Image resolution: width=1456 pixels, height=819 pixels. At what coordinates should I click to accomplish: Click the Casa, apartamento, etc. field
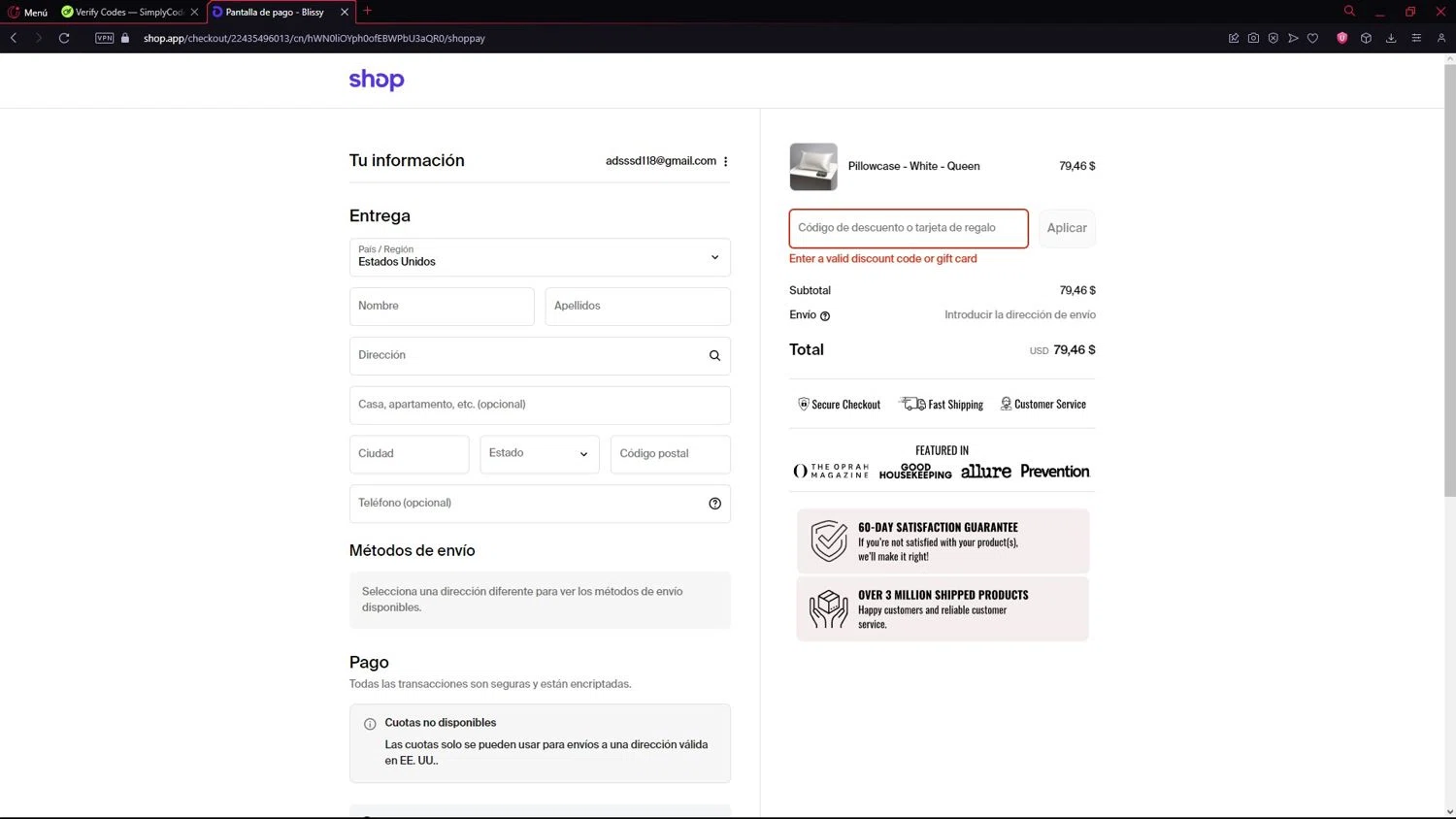pyautogui.click(x=540, y=405)
